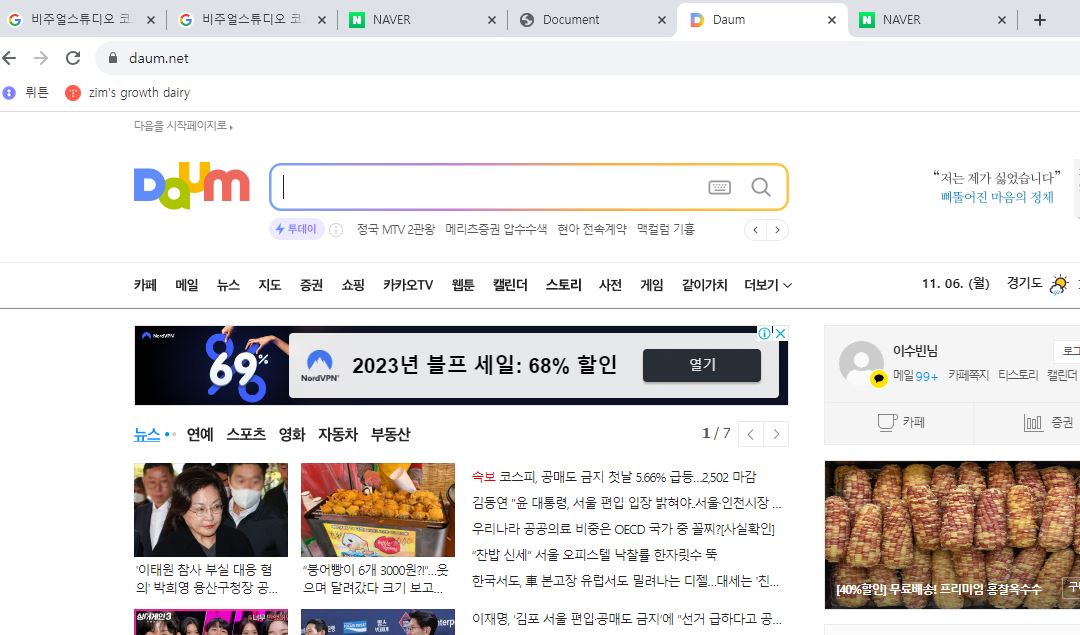The width and height of the screenshot is (1080, 635).
Task: Click the ad info icon on banner
Action: coord(765,333)
